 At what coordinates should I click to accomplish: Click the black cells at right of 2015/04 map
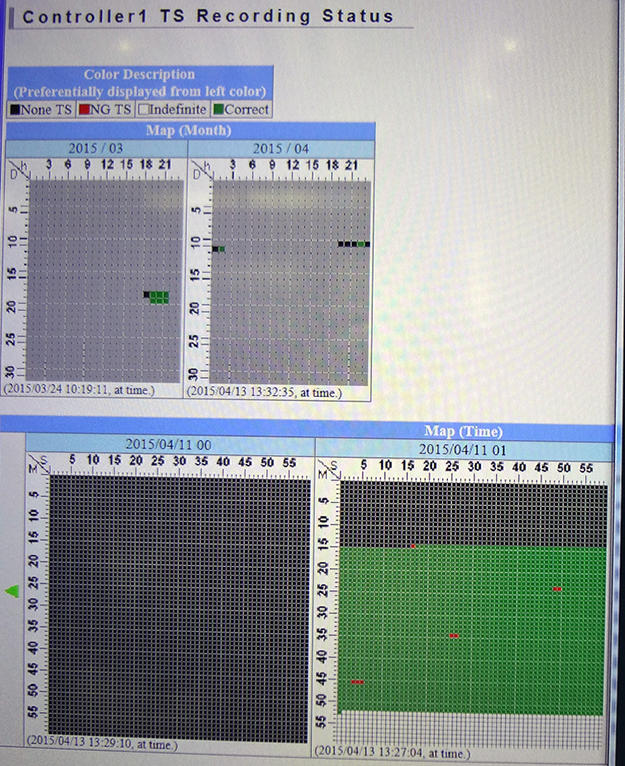point(347,243)
